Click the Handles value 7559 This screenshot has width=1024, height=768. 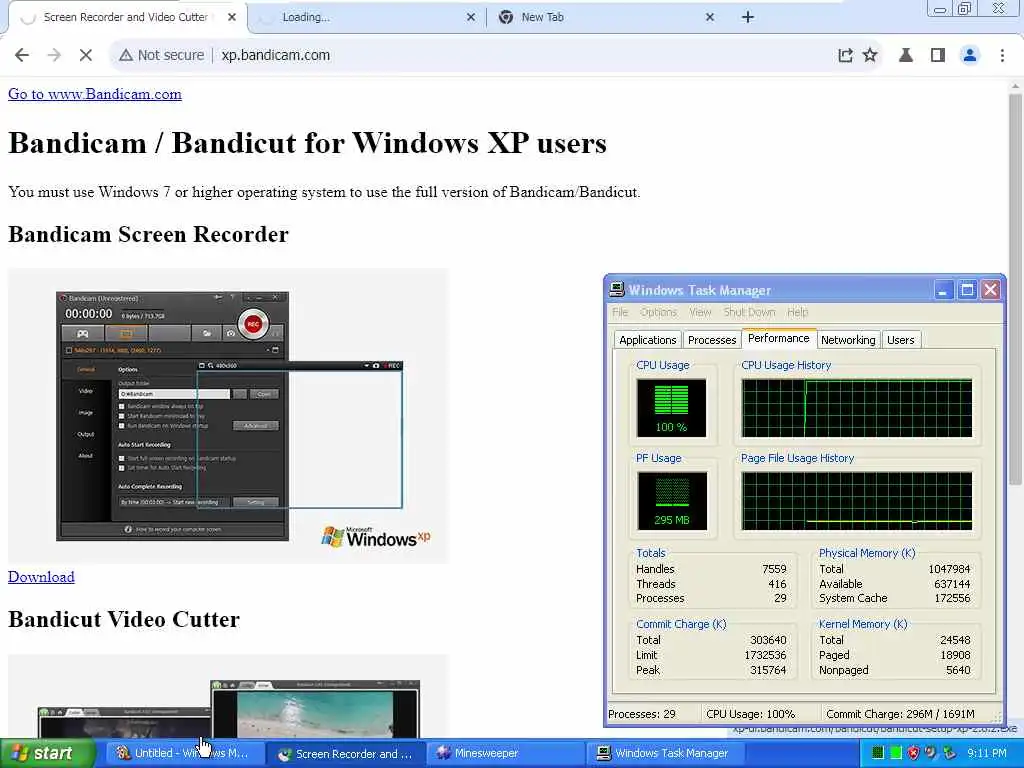click(774, 569)
